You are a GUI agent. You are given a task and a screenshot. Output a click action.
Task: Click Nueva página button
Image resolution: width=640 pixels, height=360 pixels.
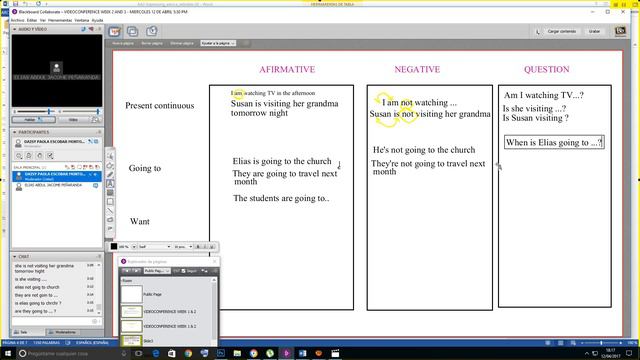123,43
